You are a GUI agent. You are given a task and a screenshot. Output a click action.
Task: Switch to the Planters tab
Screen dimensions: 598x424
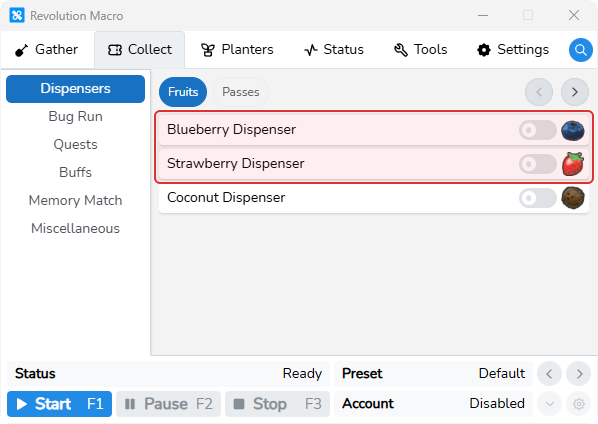[237, 50]
